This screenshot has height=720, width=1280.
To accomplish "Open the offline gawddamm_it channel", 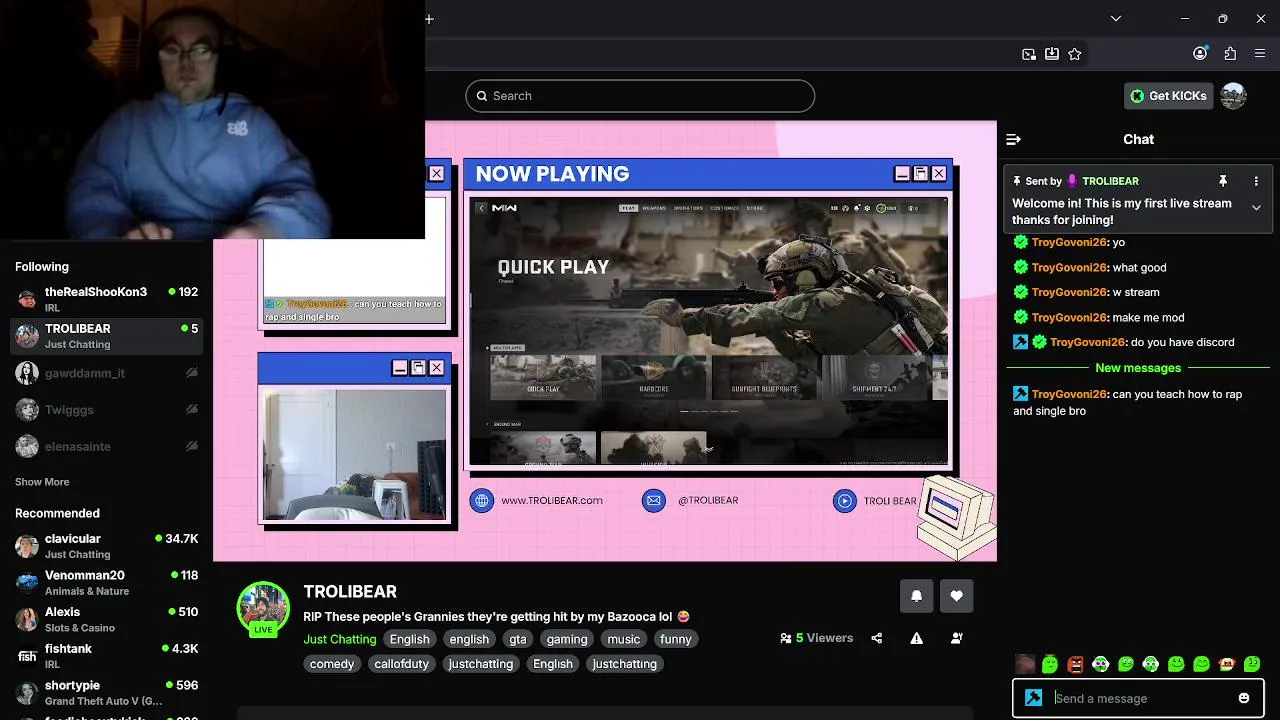I will coord(107,373).
